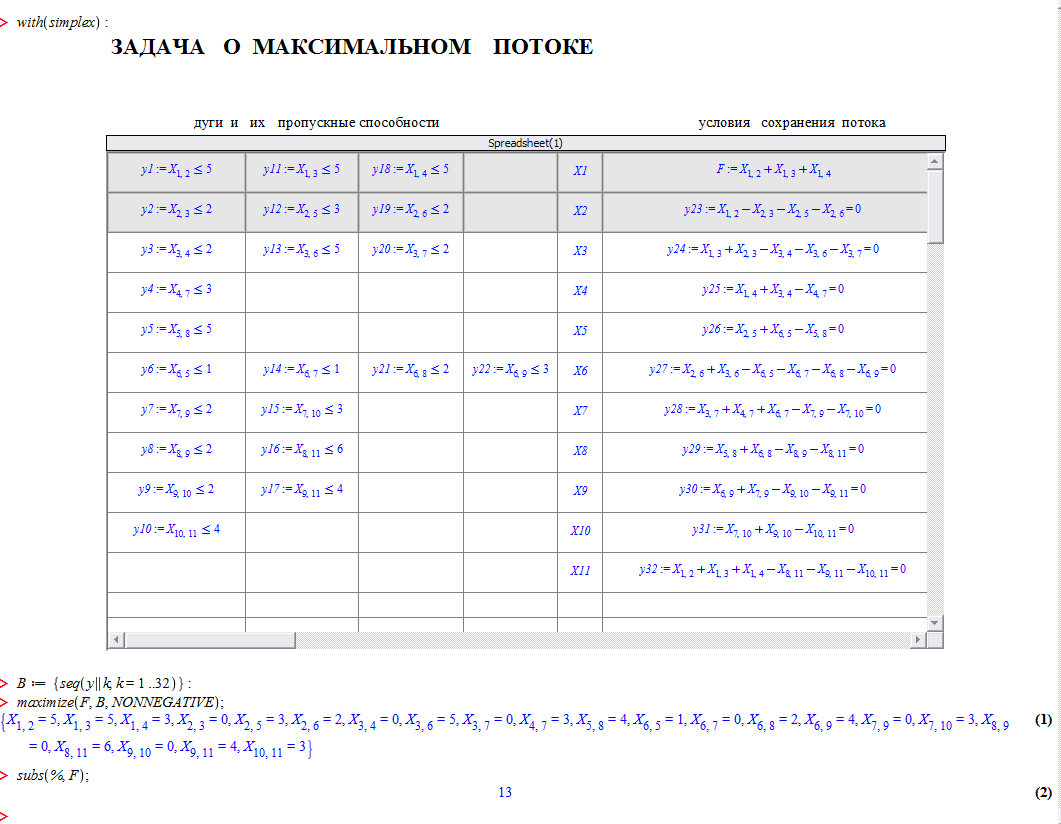The width and height of the screenshot is (1061, 824).
Task: Click the output result 13
Action: (x=505, y=792)
